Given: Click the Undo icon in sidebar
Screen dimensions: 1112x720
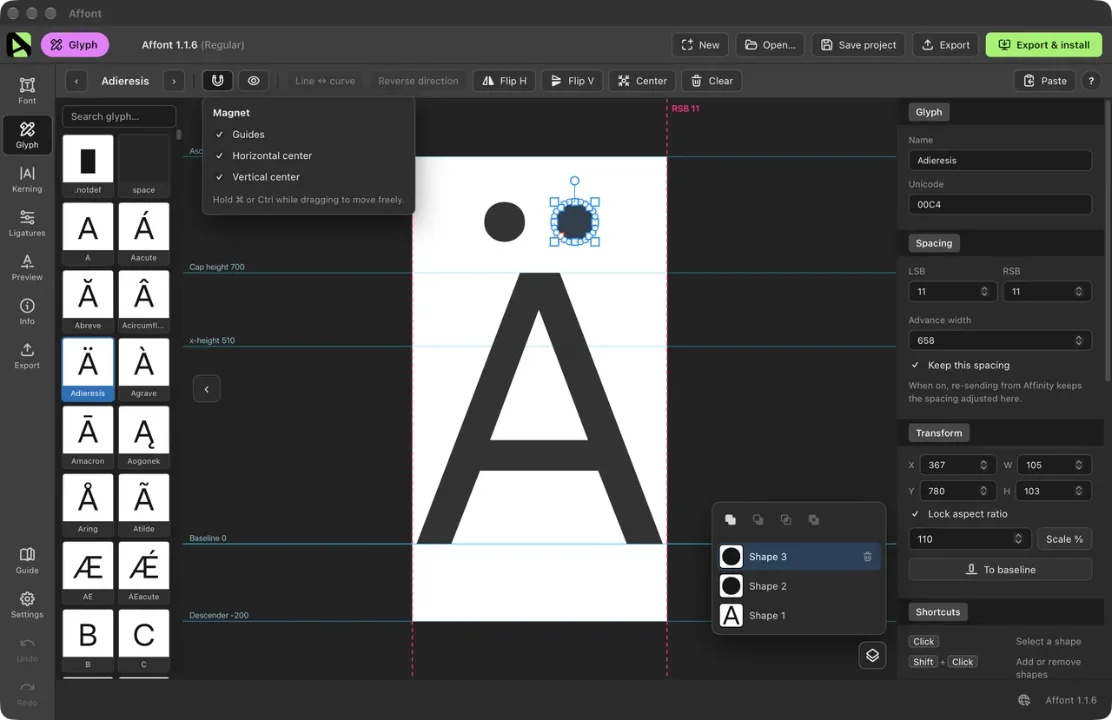Looking at the screenshot, I should tap(27, 648).
